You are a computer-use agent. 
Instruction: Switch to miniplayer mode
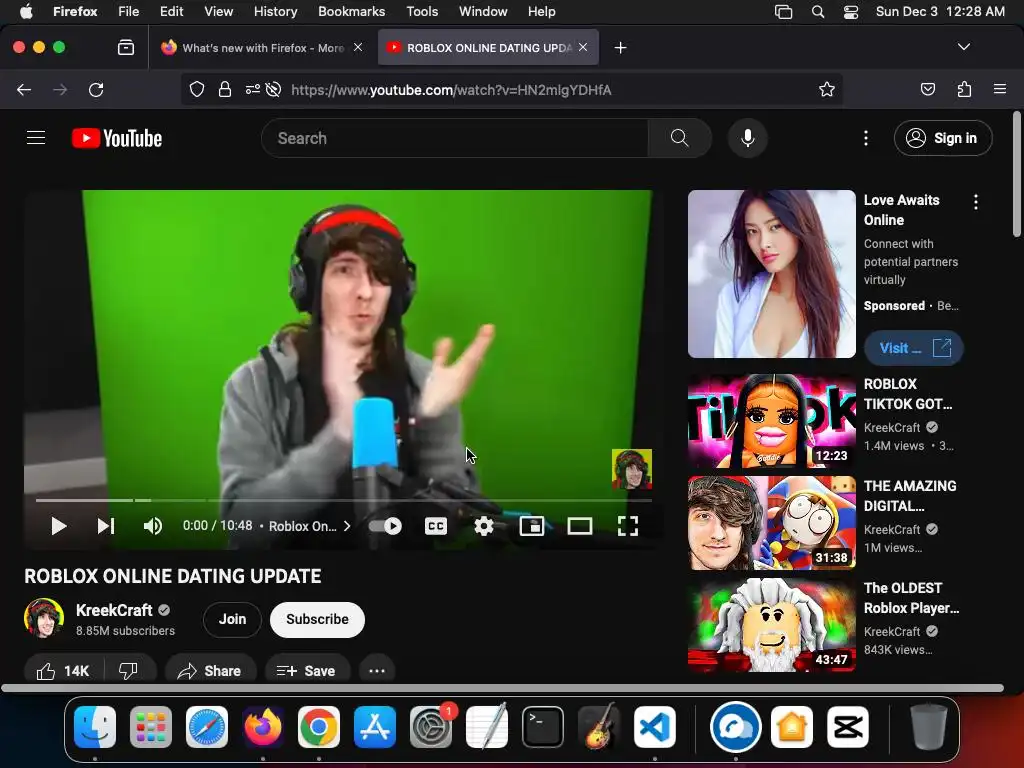point(532,526)
